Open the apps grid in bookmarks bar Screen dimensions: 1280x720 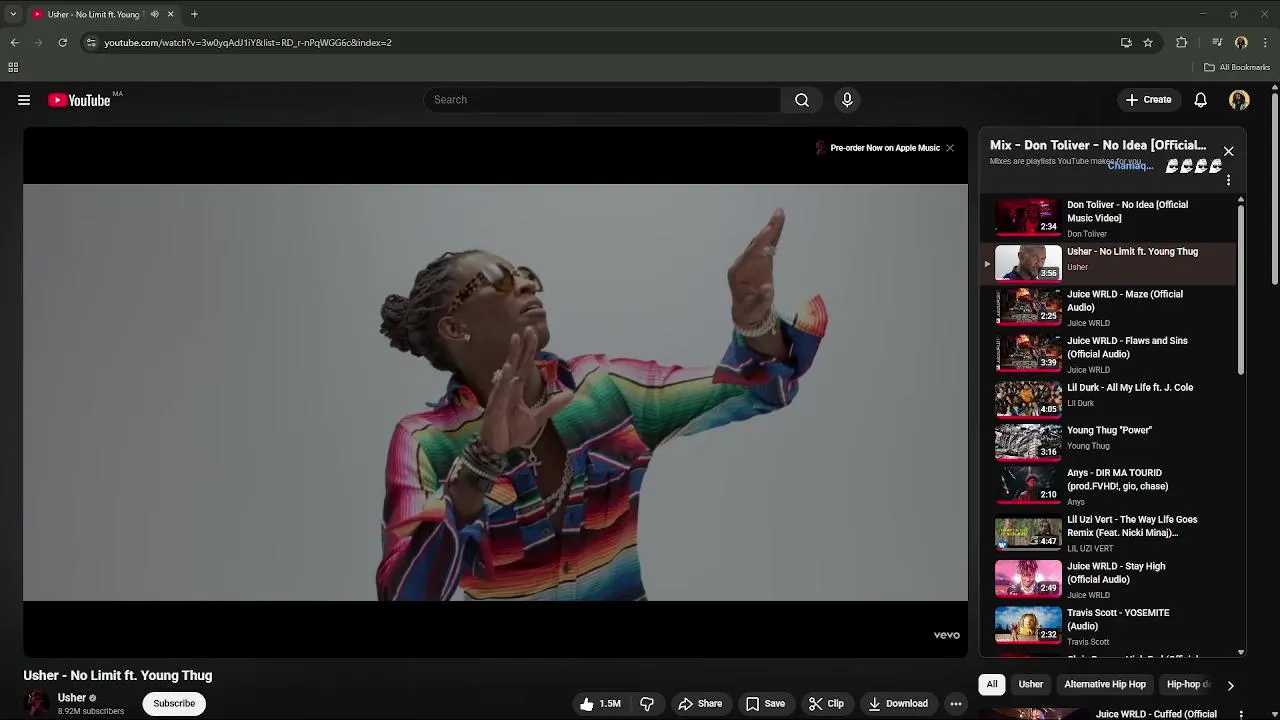click(13, 67)
